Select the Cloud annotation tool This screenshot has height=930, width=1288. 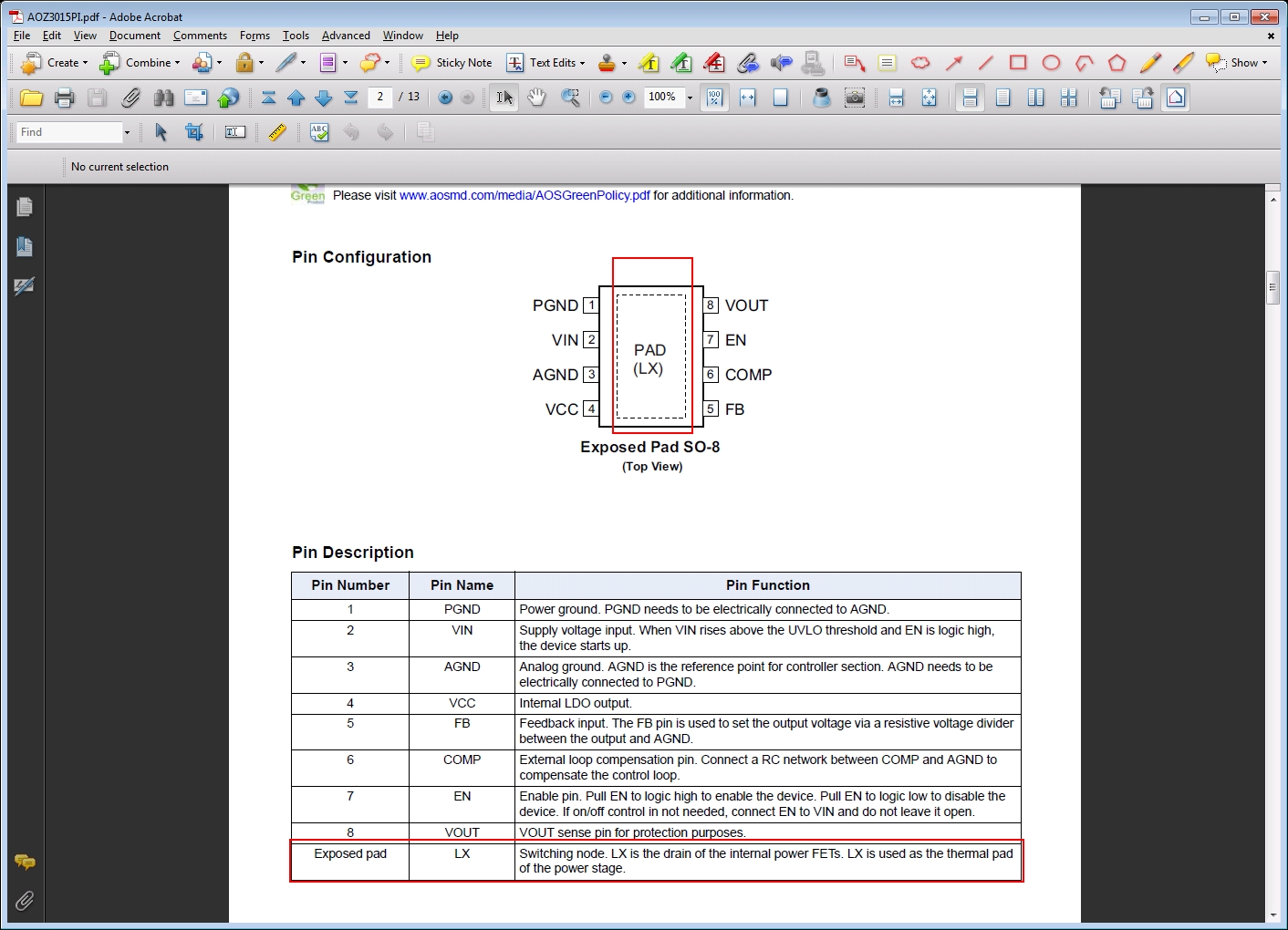click(x=920, y=63)
